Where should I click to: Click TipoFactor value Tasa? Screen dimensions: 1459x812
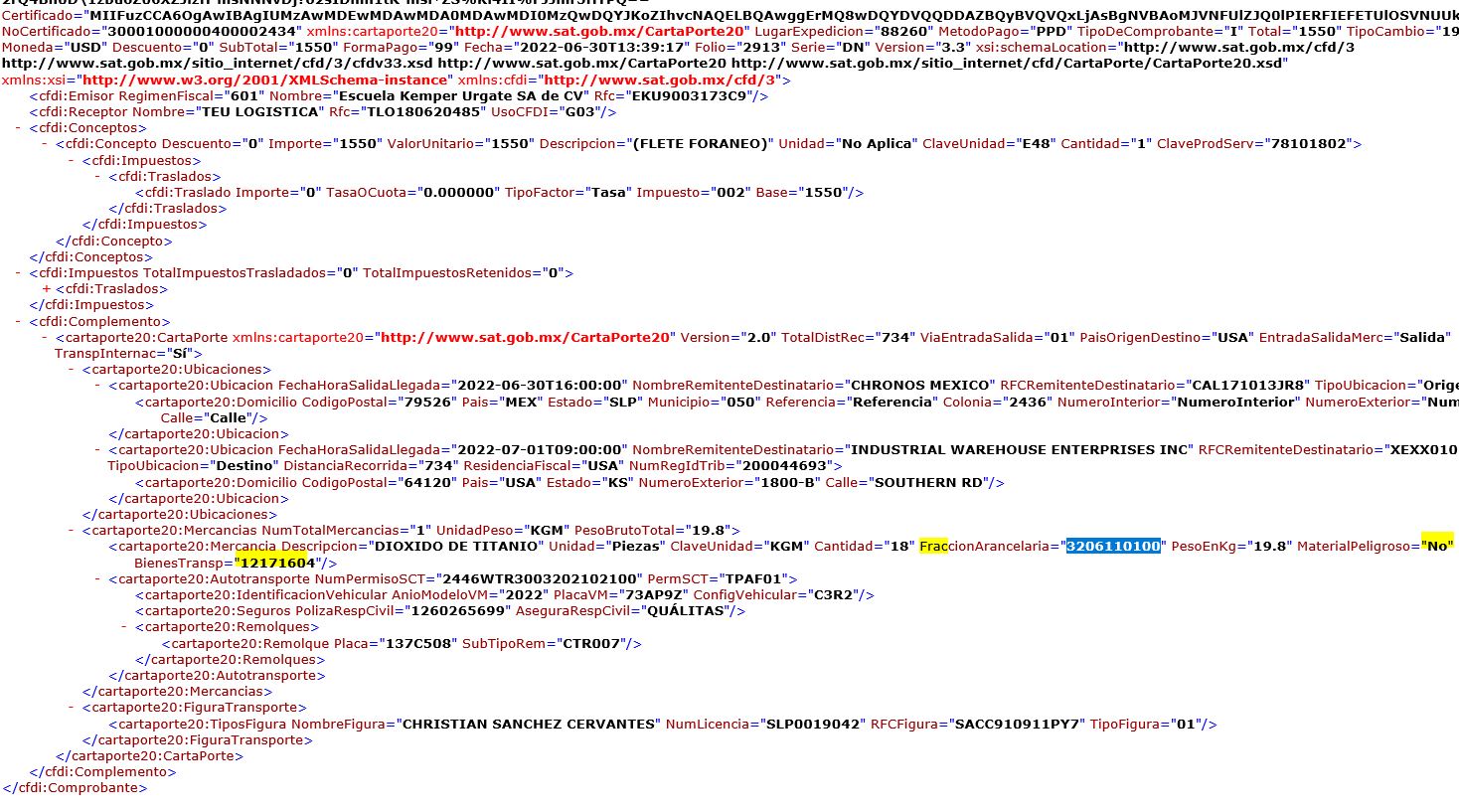click(609, 193)
